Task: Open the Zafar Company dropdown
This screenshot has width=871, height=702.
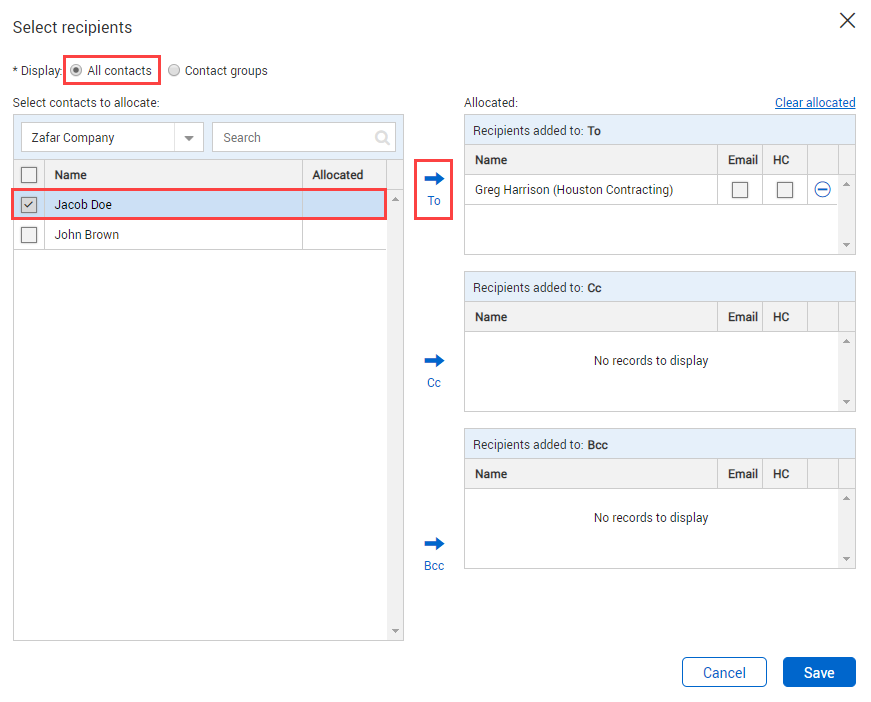Action: point(188,138)
